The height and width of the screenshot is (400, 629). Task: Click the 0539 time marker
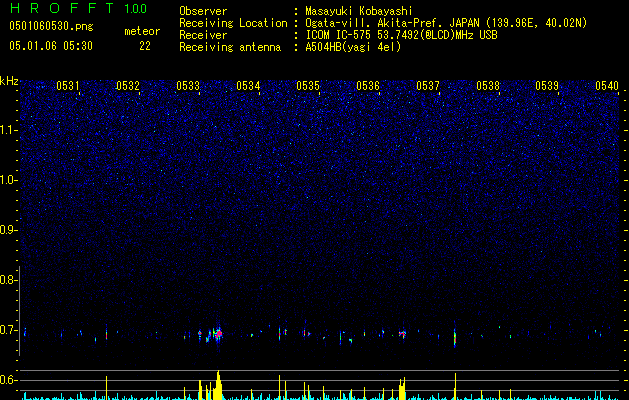coord(547,86)
